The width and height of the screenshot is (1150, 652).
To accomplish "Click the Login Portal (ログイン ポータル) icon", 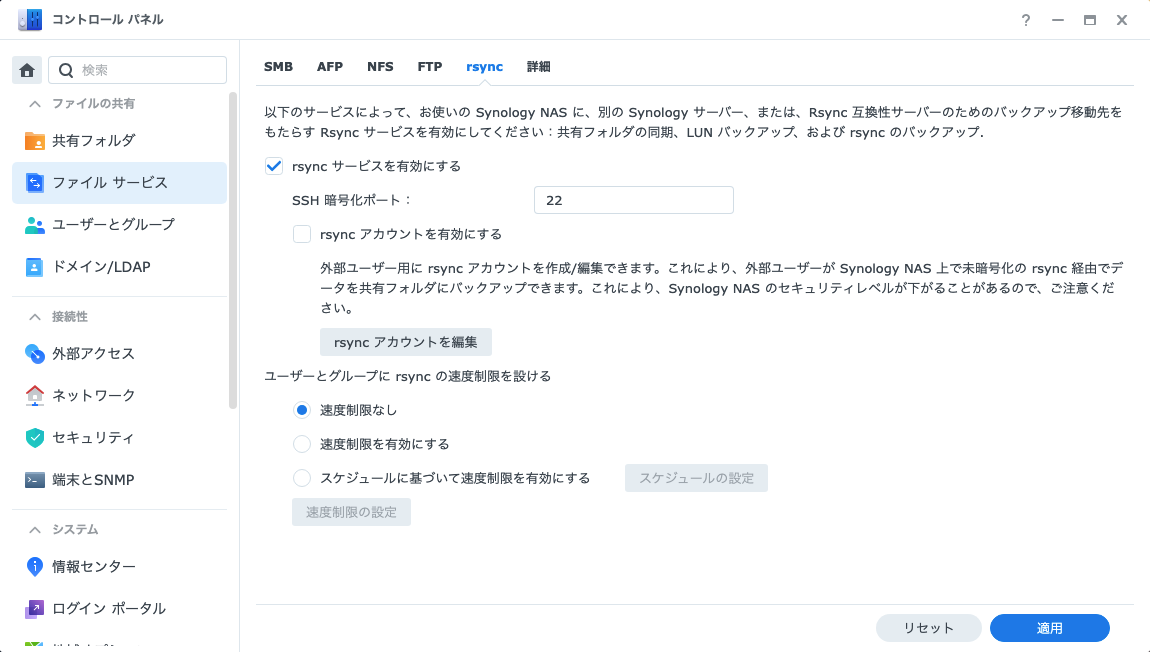I will coord(34,609).
